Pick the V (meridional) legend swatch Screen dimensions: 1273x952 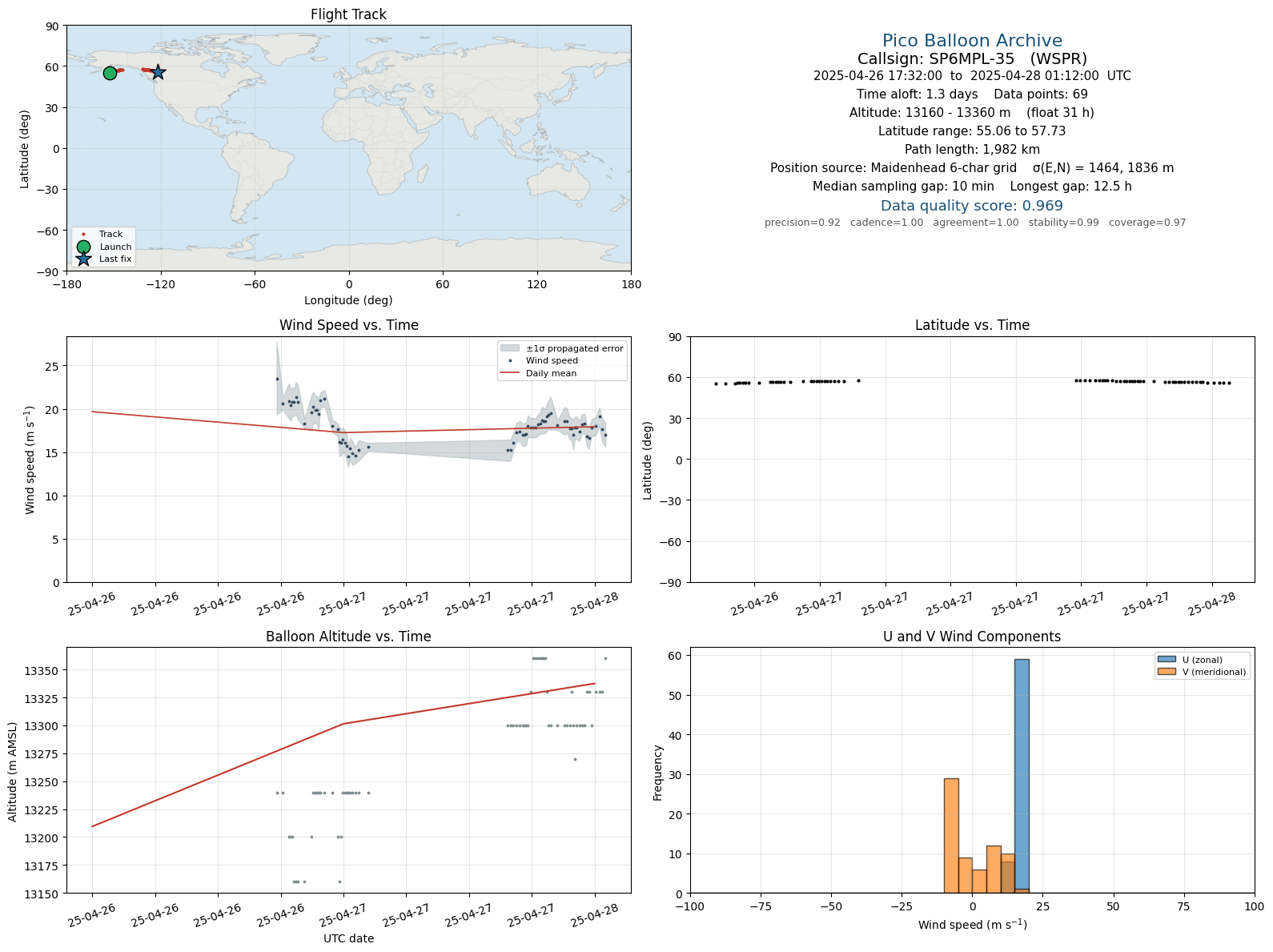pos(1167,672)
